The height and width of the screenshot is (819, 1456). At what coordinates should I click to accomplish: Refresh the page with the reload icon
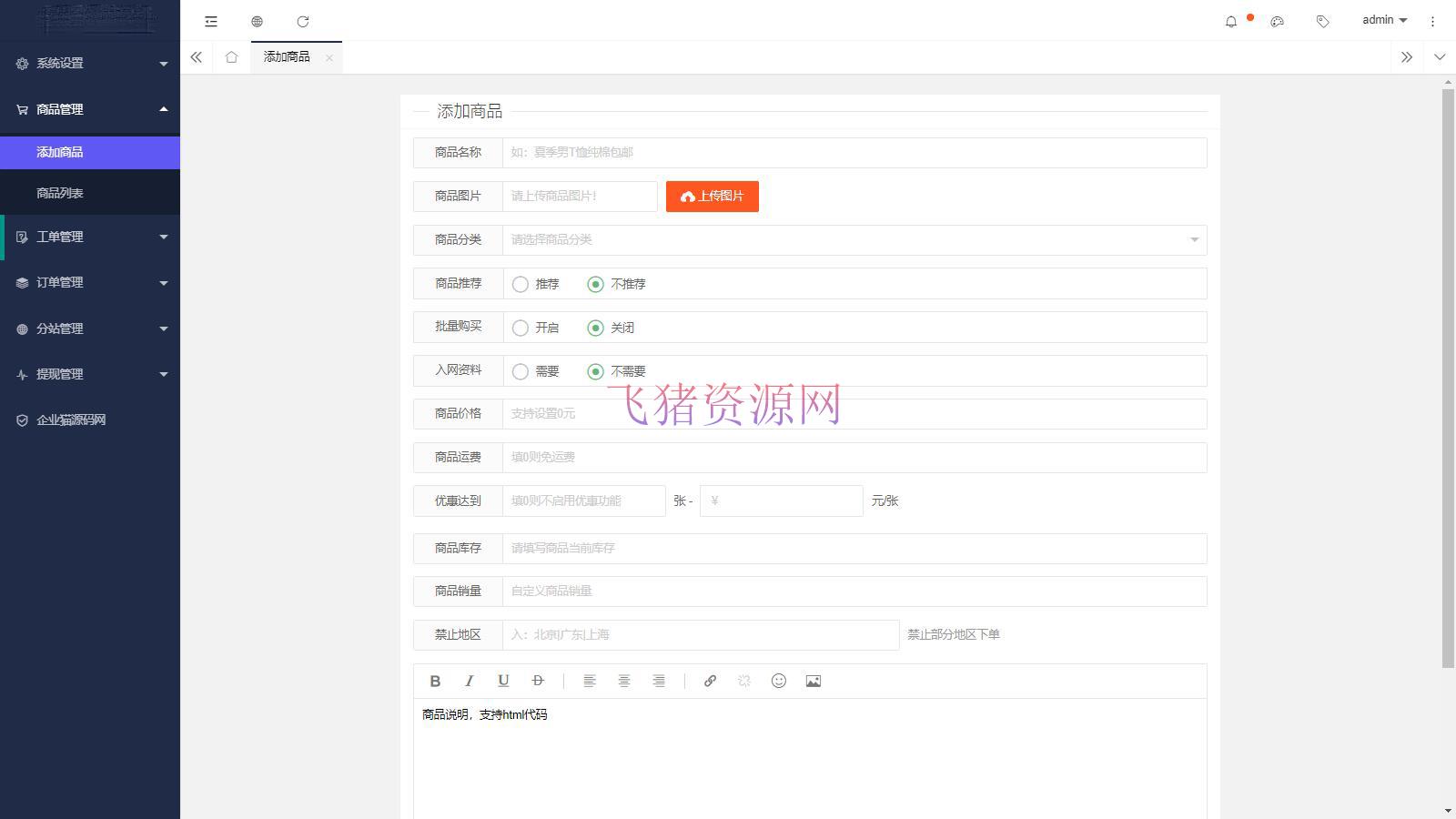click(303, 21)
